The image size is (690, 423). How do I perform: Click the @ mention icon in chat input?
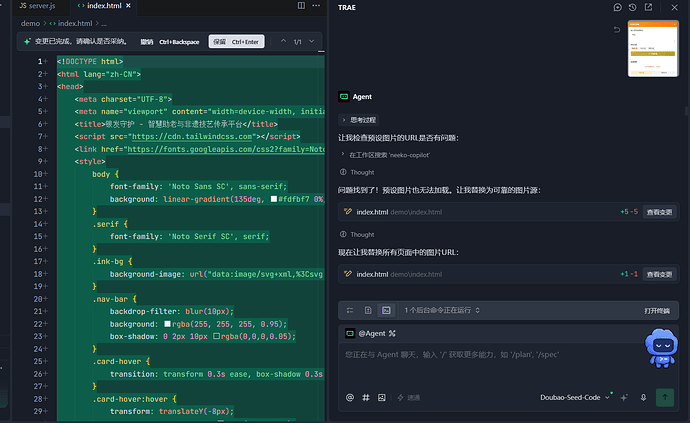350,397
